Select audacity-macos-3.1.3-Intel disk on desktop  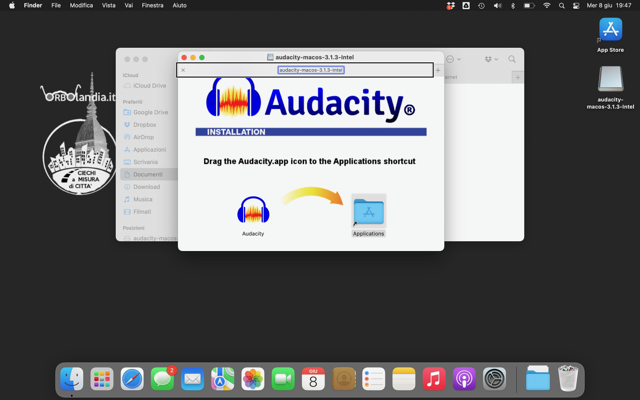click(x=610, y=79)
